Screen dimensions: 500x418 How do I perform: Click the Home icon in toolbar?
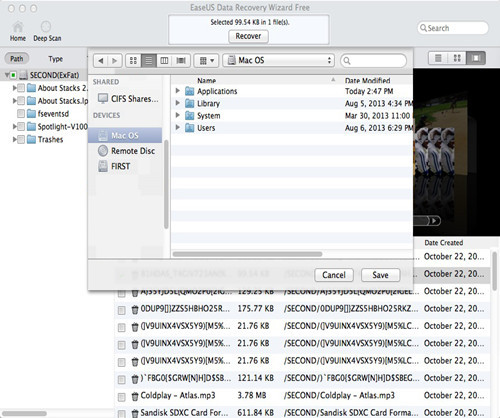tap(18, 27)
